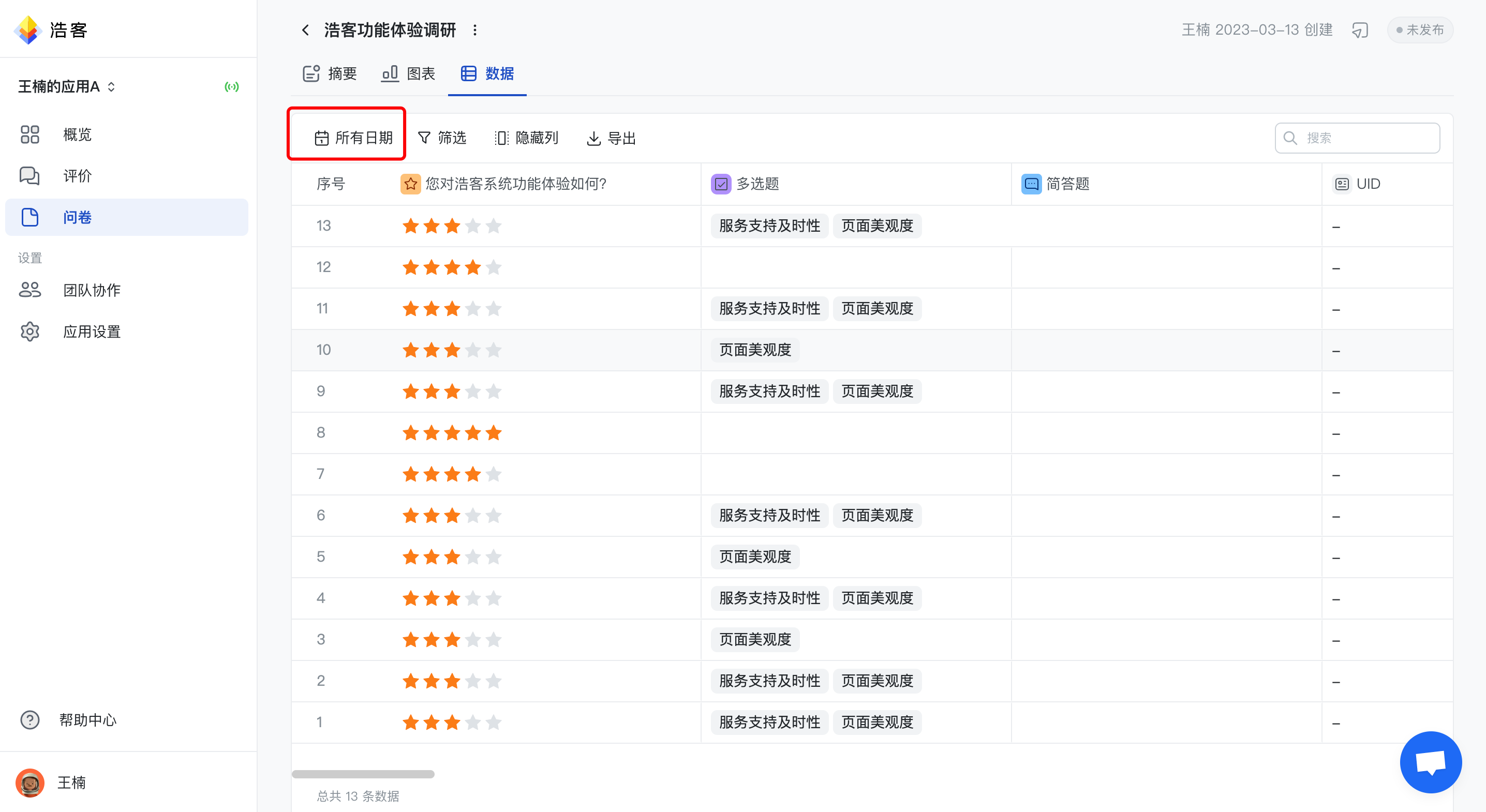Click the star rating in row 12

[x=452, y=267]
